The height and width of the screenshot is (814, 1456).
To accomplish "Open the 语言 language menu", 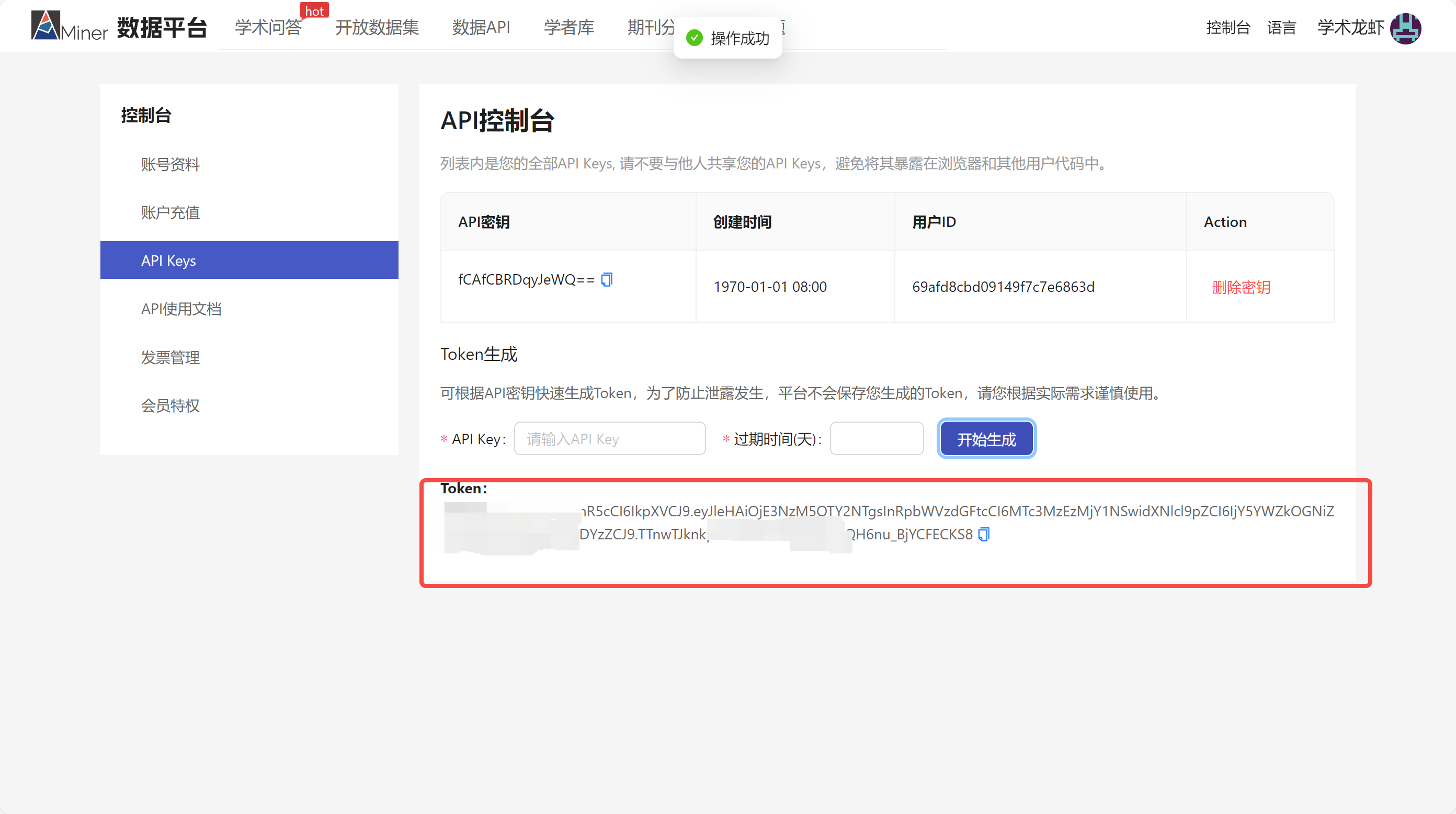I will pyautogui.click(x=1281, y=28).
